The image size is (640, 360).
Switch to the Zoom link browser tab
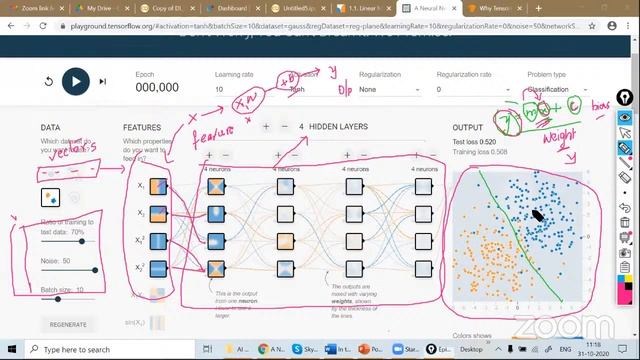click(x=37, y=8)
